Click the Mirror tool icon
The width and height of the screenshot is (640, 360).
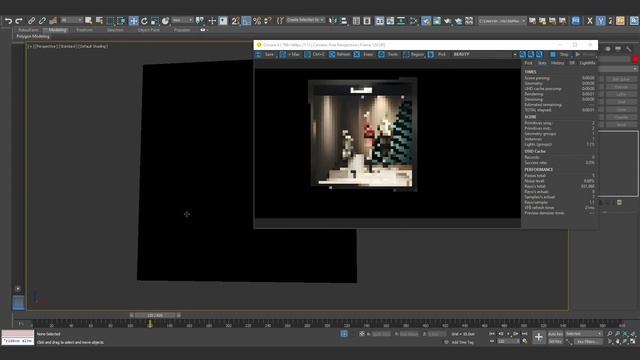333,20
